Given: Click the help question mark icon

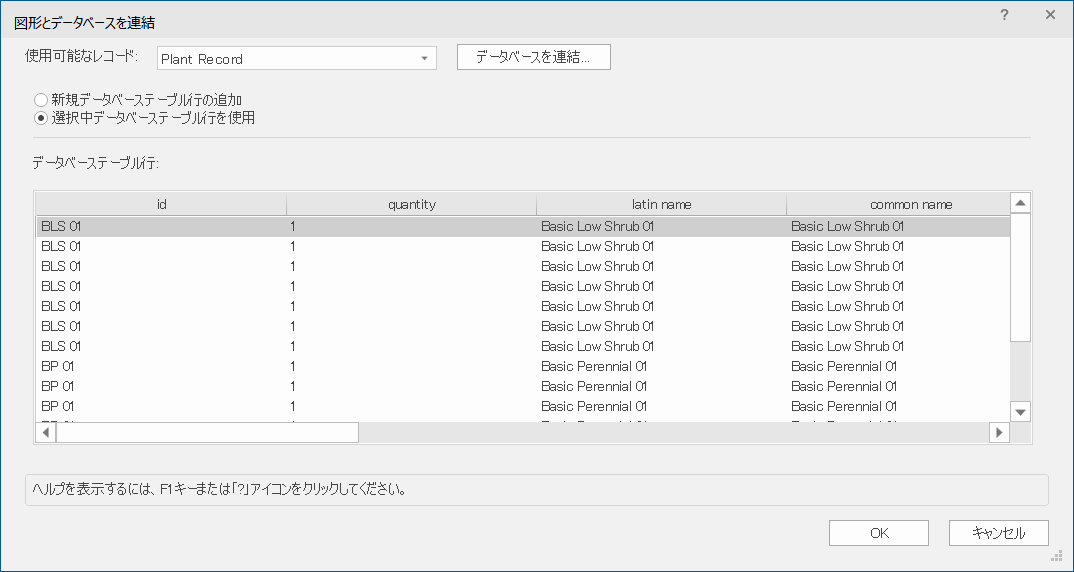Looking at the screenshot, I should 1004,15.
